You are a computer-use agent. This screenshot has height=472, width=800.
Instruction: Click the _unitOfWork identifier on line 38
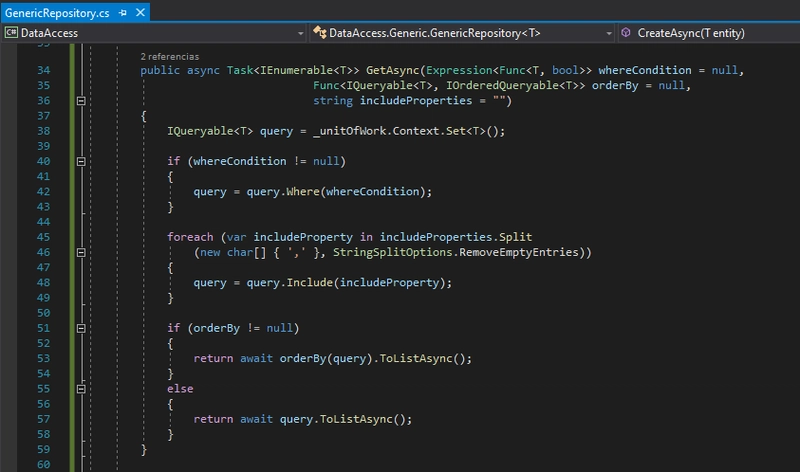click(348, 131)
